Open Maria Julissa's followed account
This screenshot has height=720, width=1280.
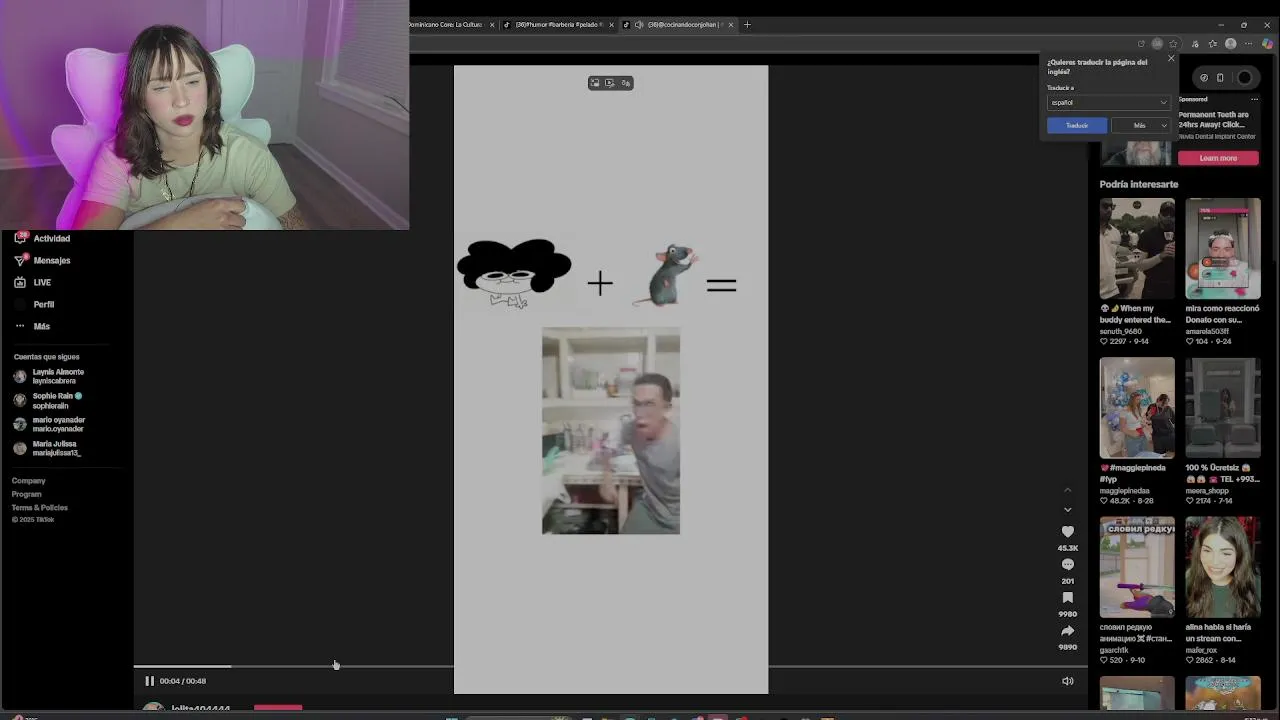point(46,448)
